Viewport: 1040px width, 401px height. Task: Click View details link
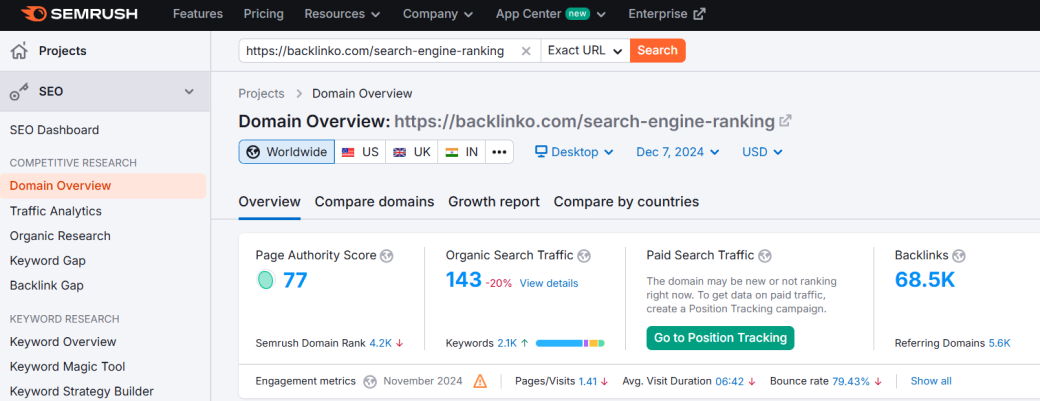pyautogui.click(x=549, y=283)
